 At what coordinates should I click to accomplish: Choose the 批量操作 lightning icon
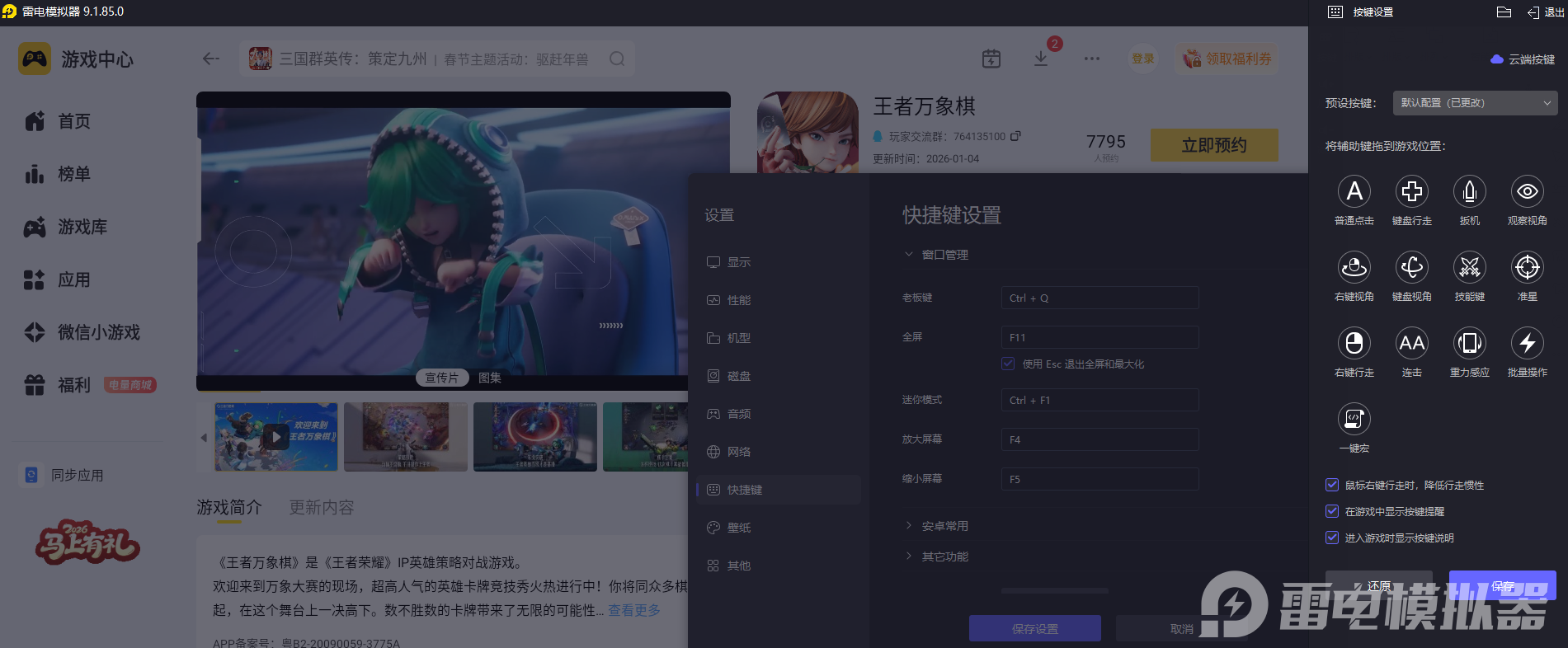click(x=1528, y=343)
